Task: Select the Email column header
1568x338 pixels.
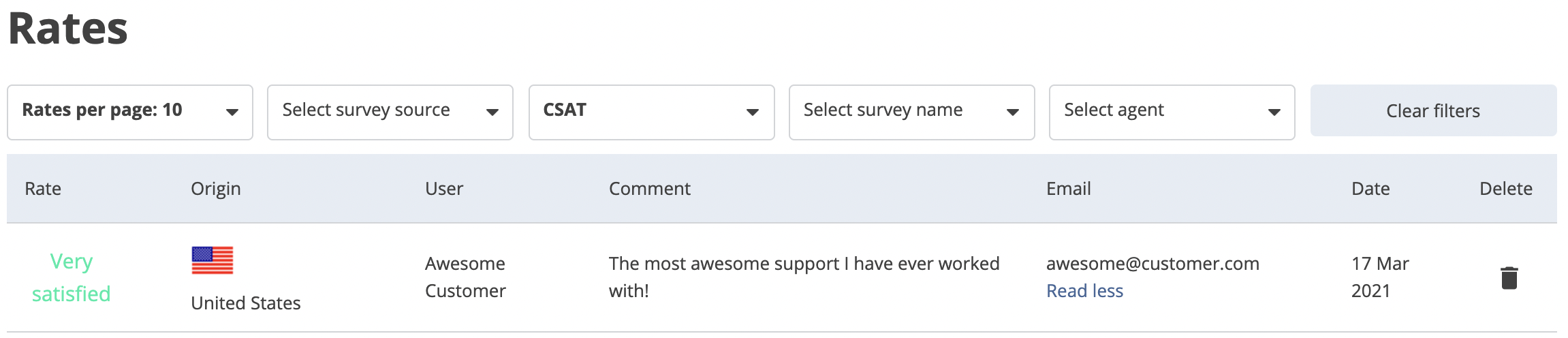Action: click(x=1068, y=189)
